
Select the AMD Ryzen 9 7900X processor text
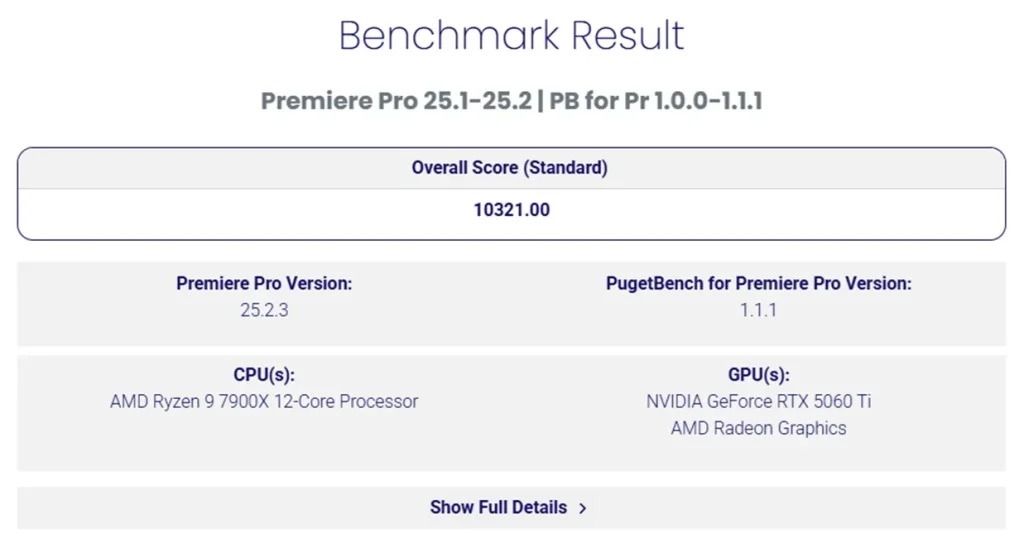[264, 401]
